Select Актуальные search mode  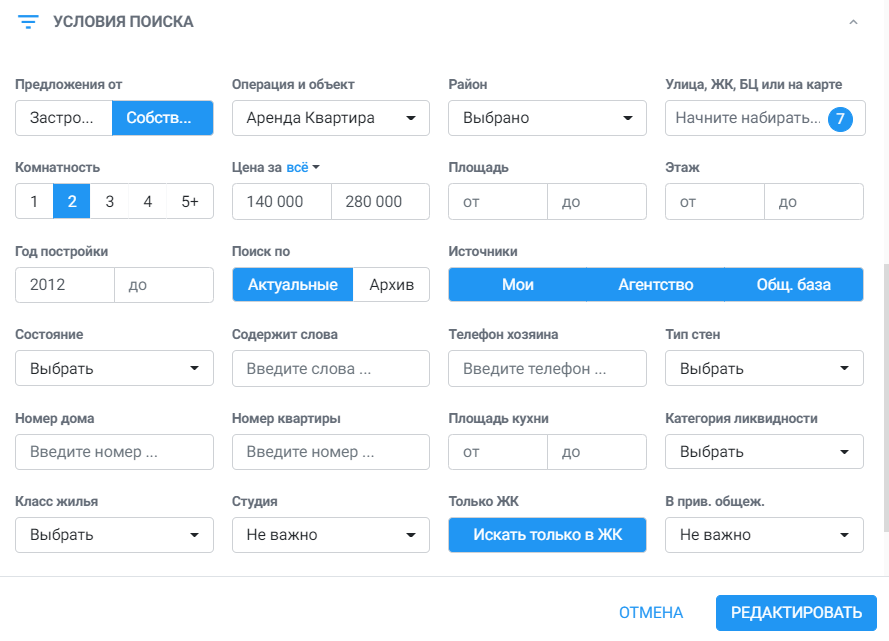click(293, 285)
